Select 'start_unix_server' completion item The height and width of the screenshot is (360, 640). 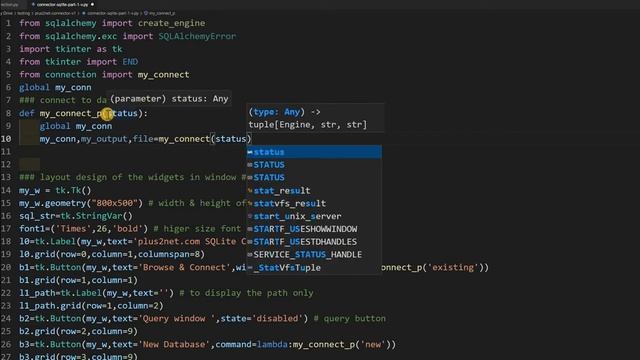[314, 216]
